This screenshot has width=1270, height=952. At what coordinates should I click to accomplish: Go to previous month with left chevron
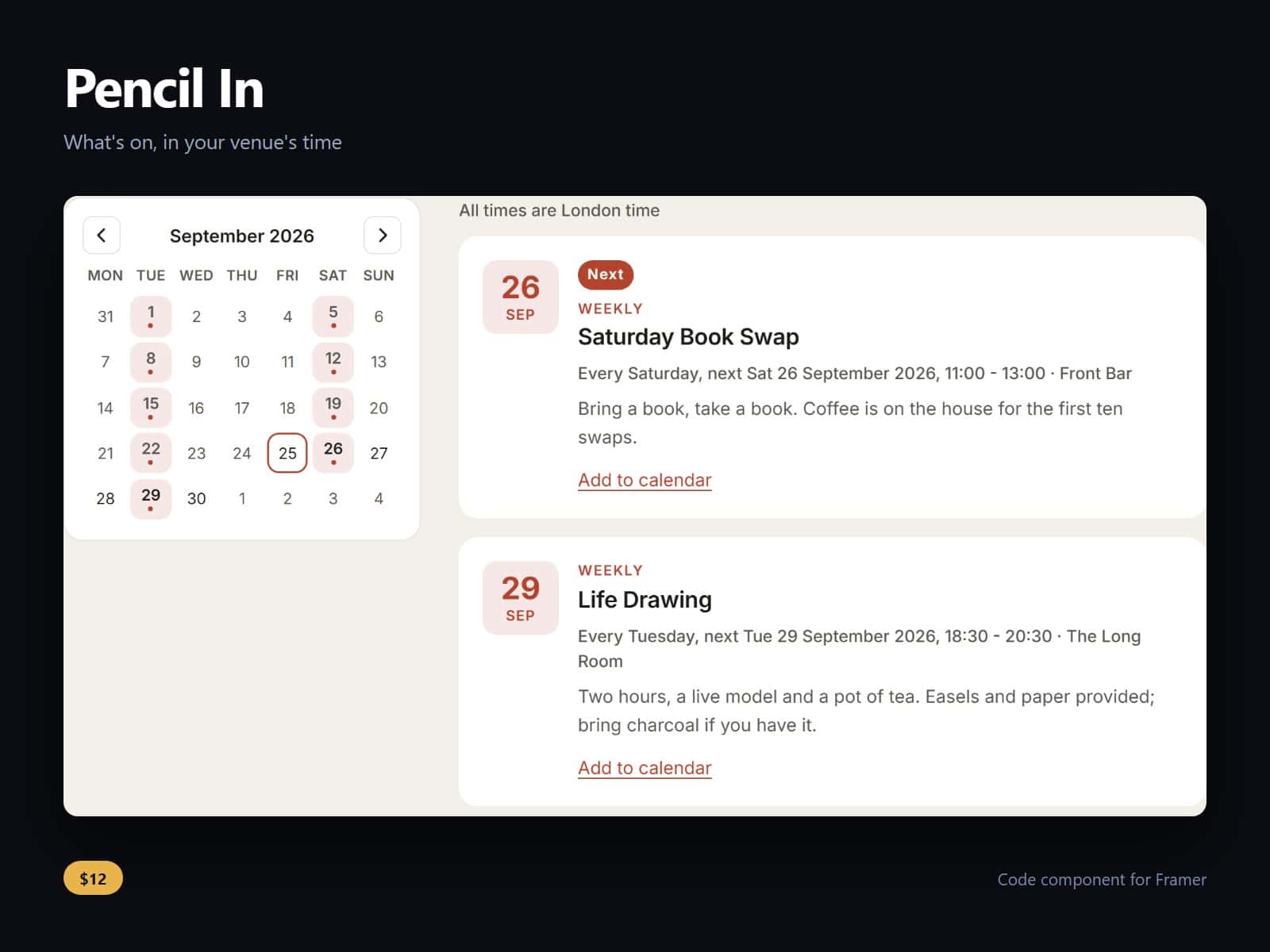[102, 235]
